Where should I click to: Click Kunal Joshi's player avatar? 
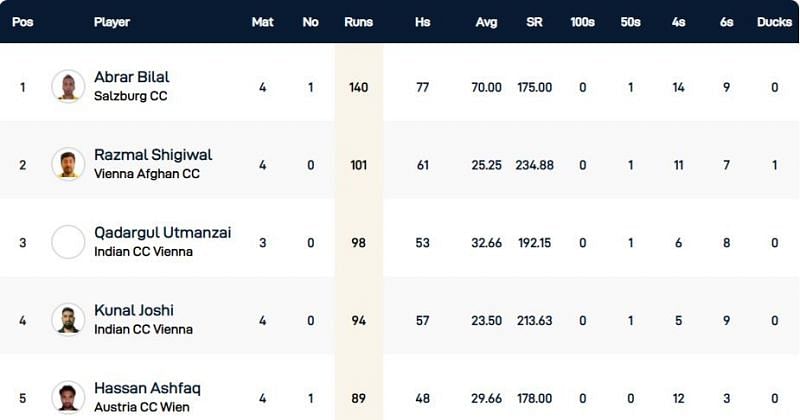coord(68,319)
